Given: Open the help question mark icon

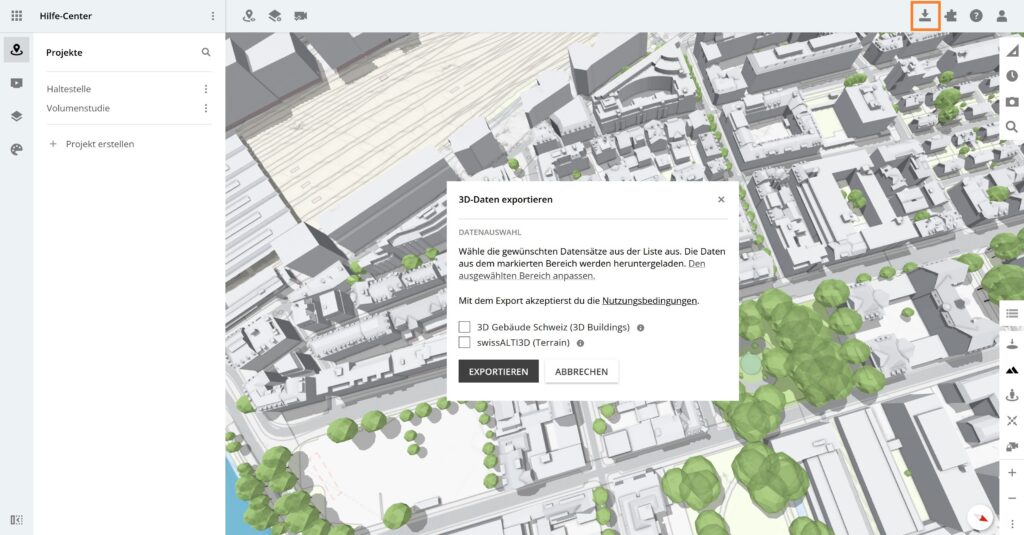Looking at the screenshot, I should click(976, 16).
